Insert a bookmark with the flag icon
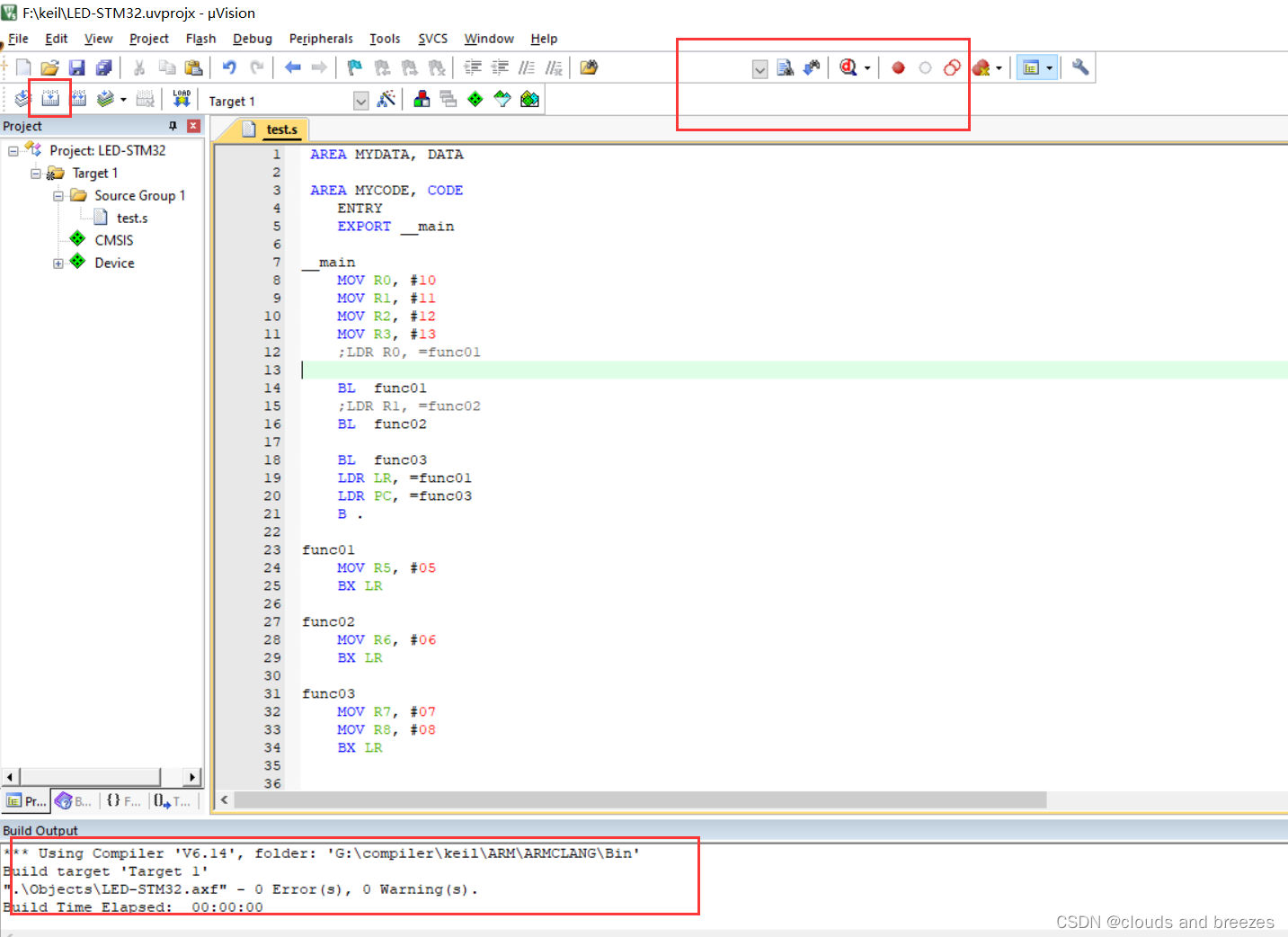 click(x=355, y=67)
